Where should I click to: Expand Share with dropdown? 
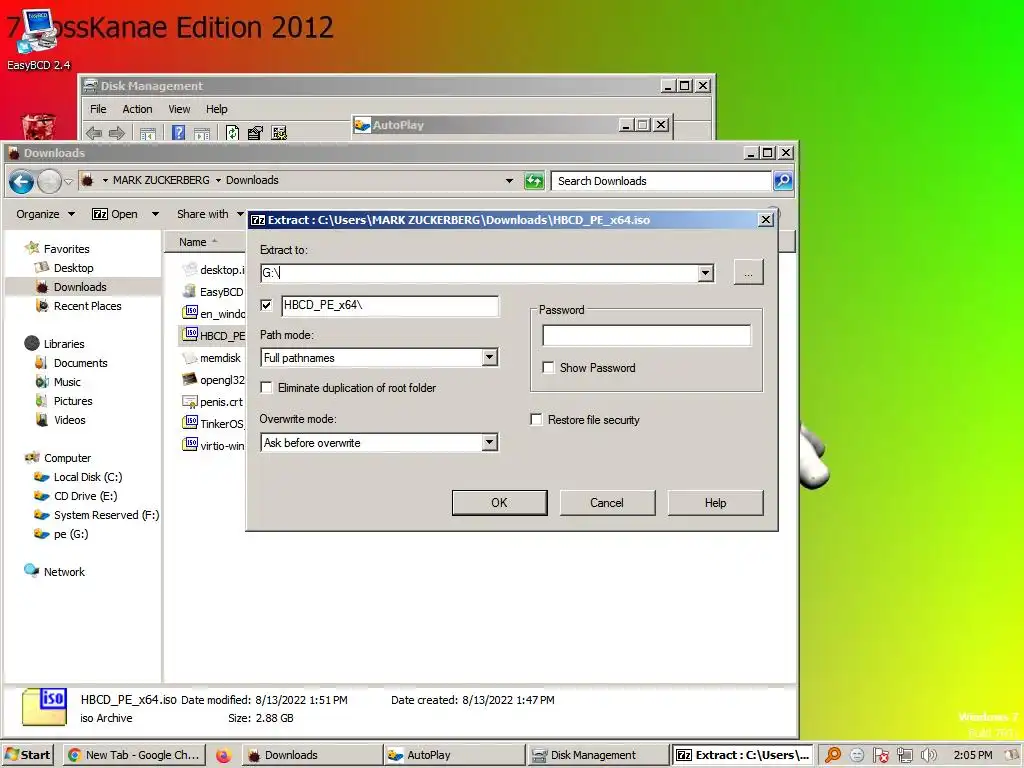pyautogui.click(x=210, y=214)
